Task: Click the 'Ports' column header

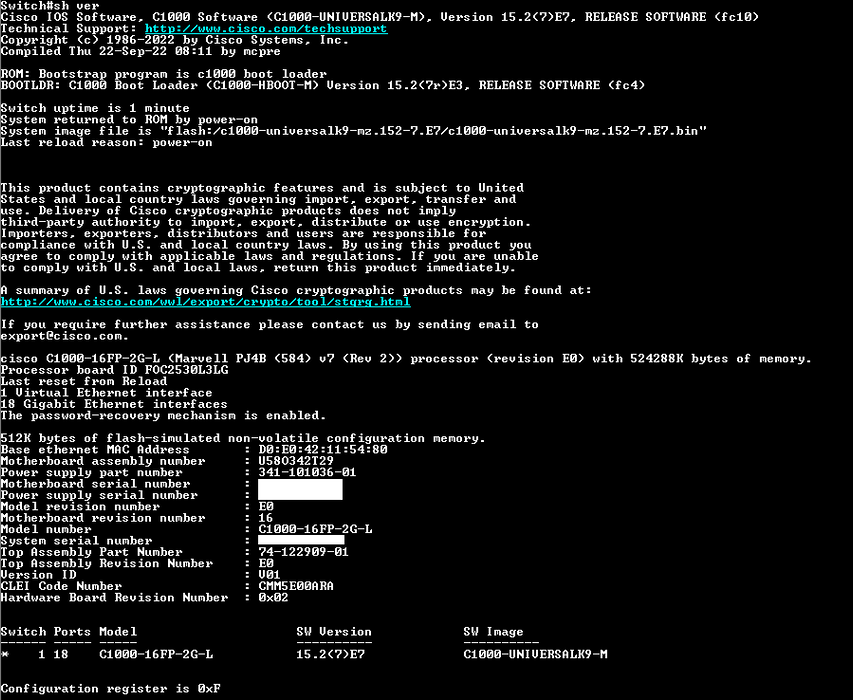Action: [x=72, y=633]
